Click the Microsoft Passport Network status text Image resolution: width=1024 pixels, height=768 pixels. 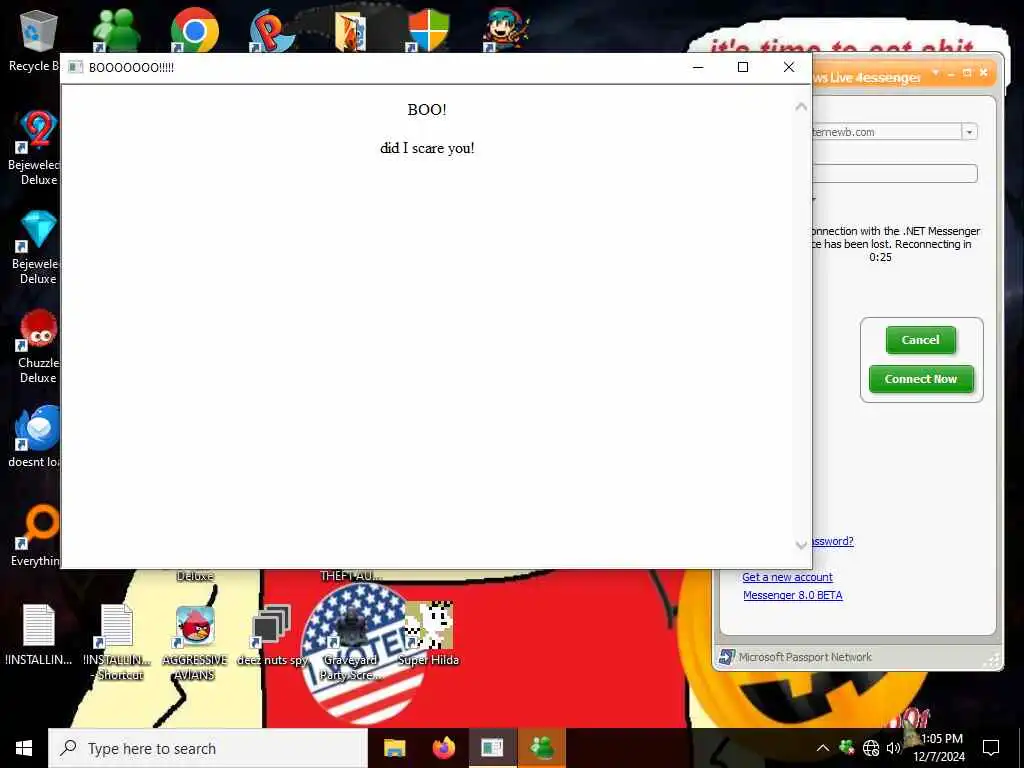[805, 657]
